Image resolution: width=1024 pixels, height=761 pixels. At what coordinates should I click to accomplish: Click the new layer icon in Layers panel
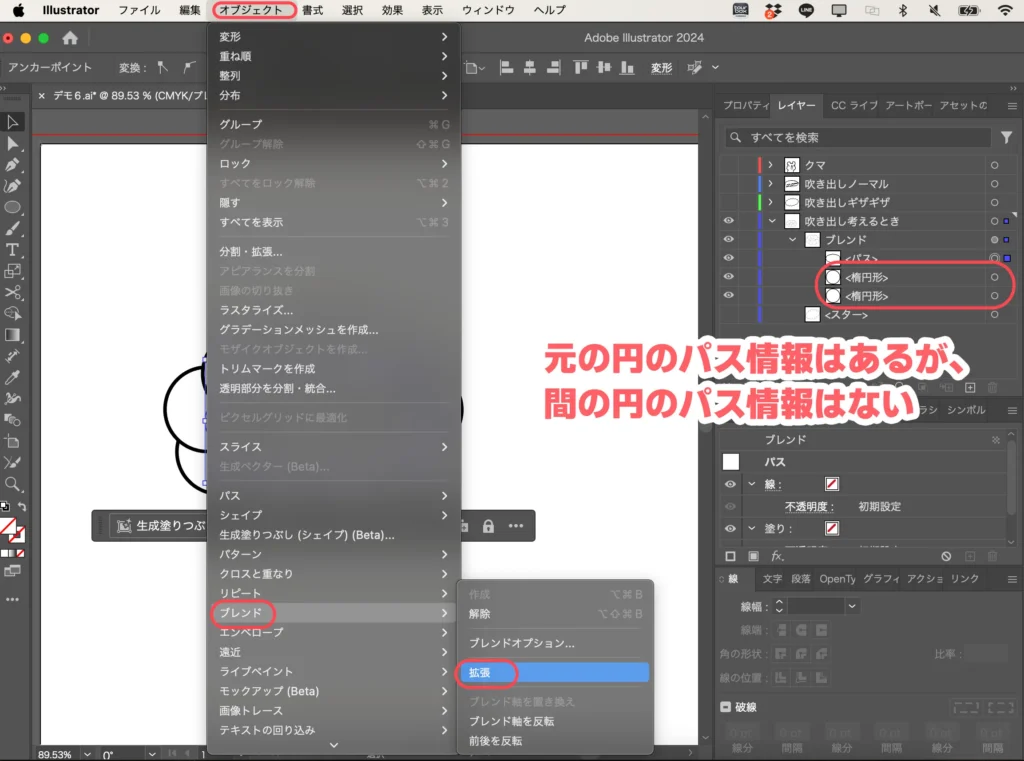pos(970,388)
